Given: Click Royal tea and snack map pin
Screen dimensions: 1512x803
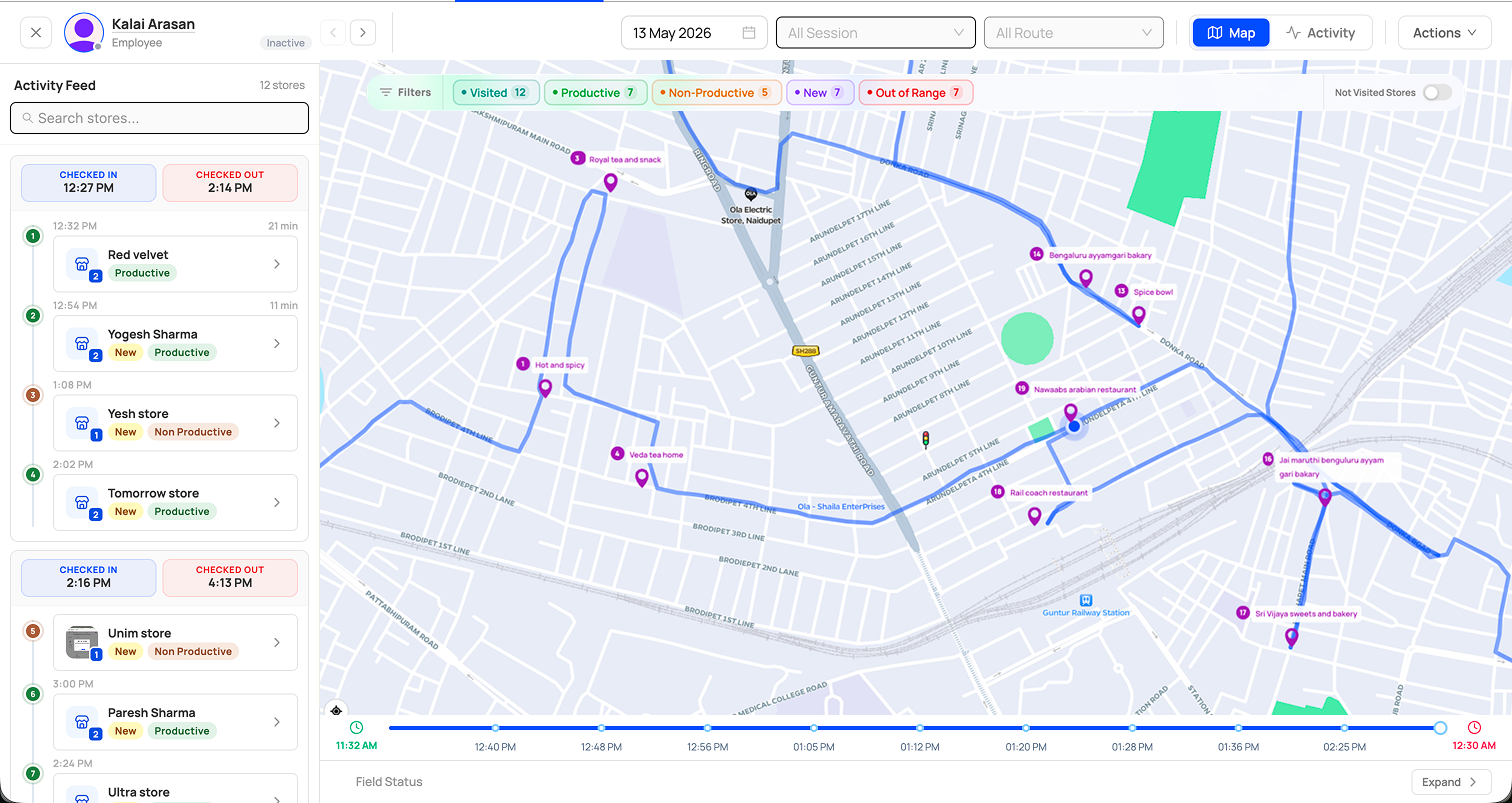Looking at the screenshot, I should [x=610, y=183].
